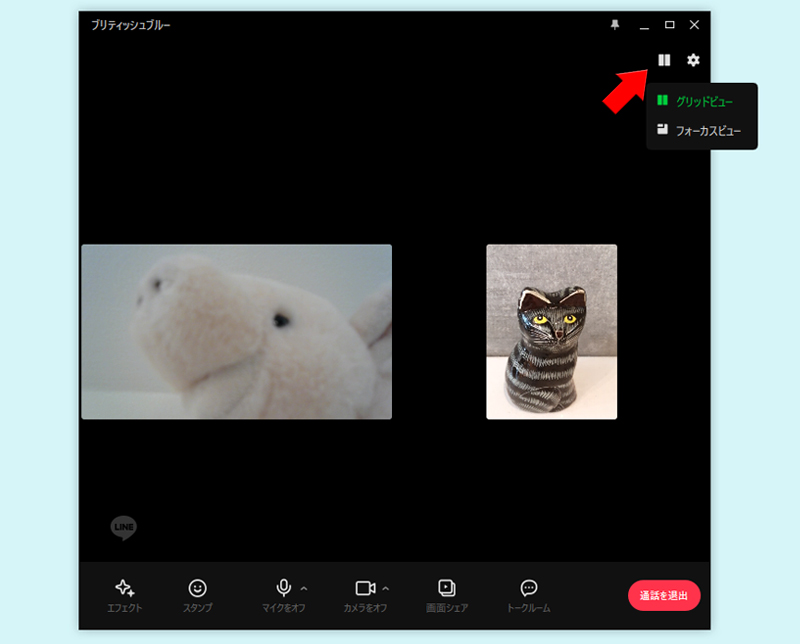Click the cat figurine video thumbnail

[x=551, y=331]
